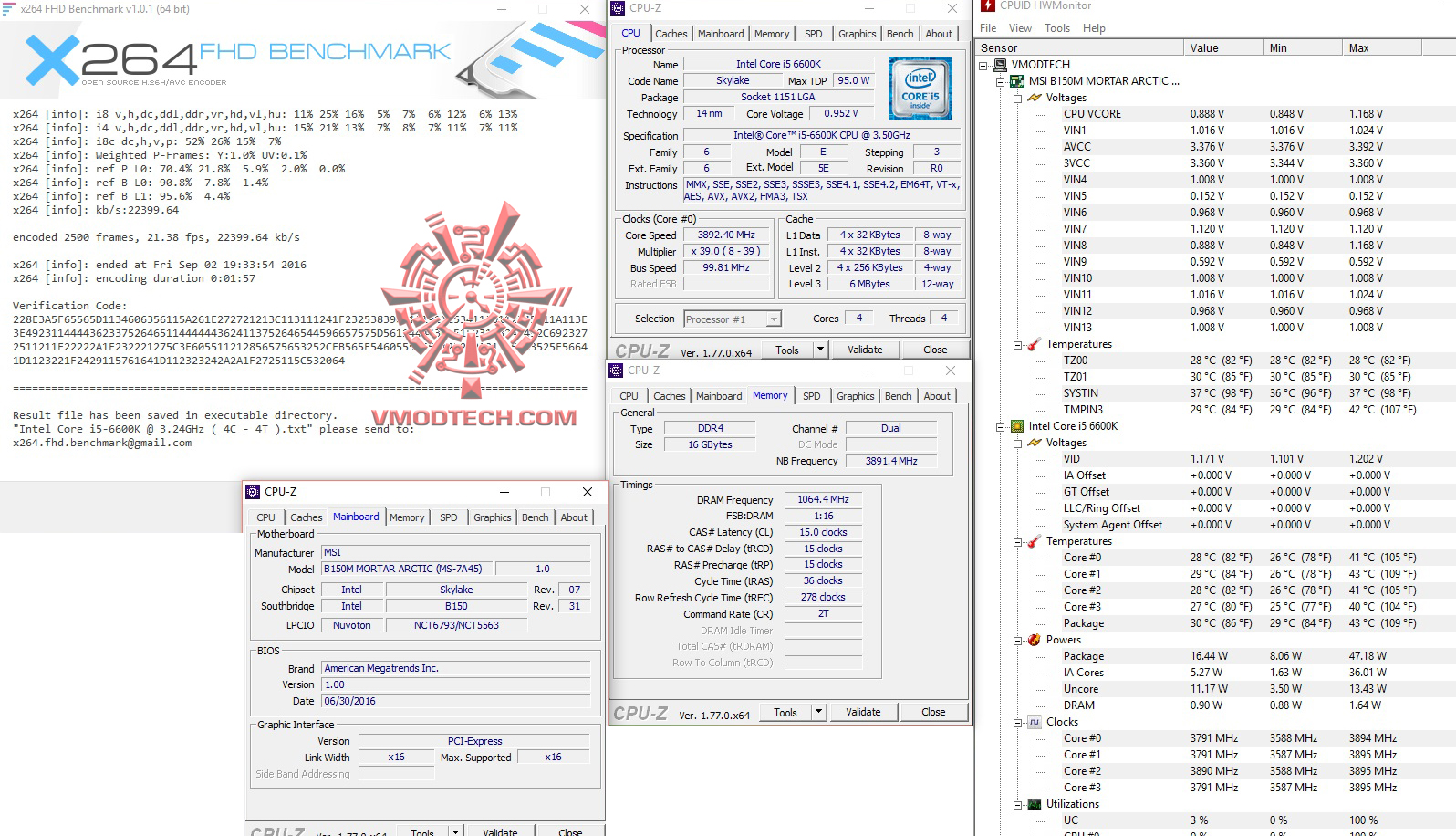Click Close button in the CPU-Z CPU window
Image resolution: width=1456 pixels, height=836 pixels.
click(935, 350)
